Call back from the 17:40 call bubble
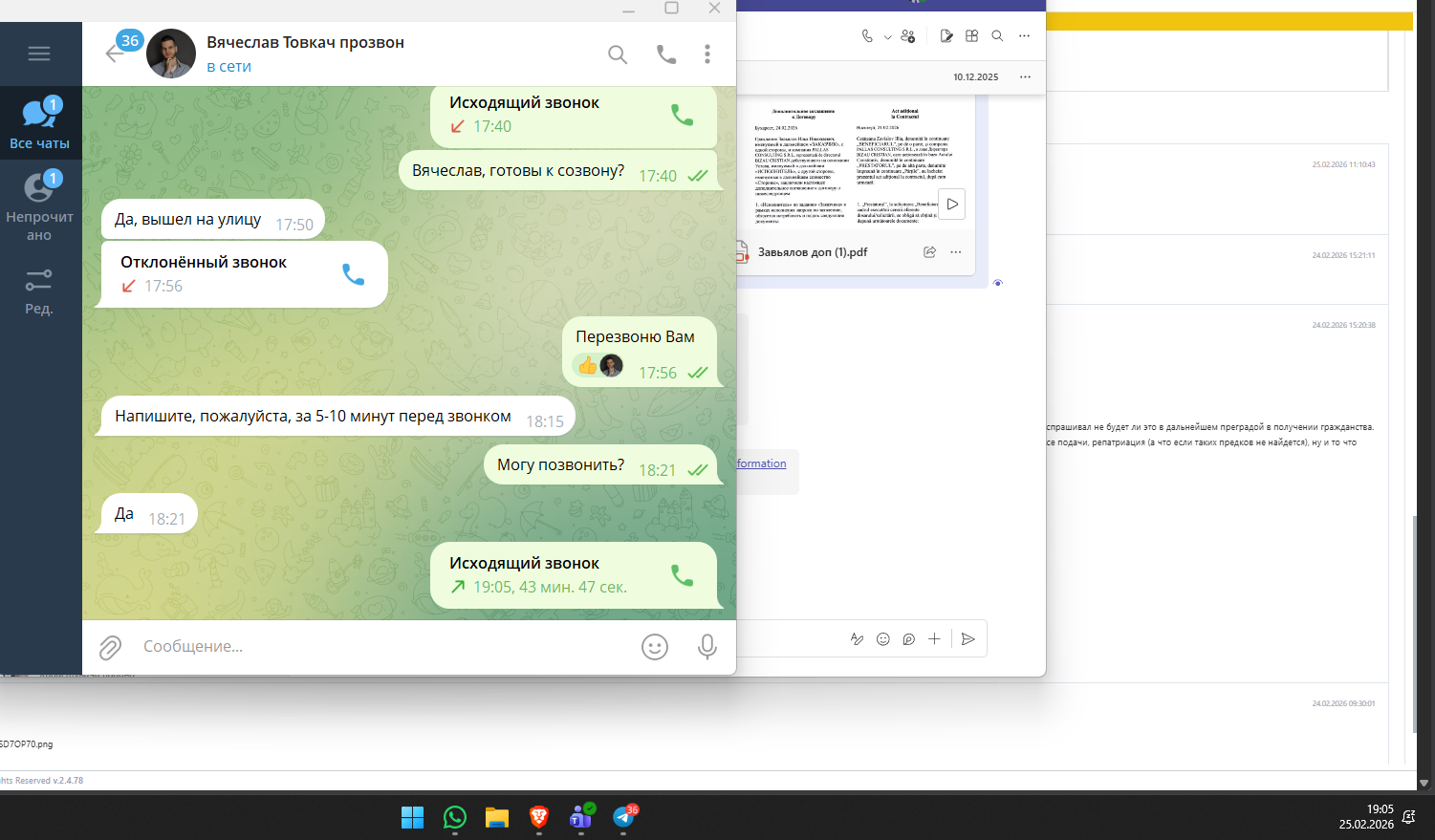This screenshot has height=840, width=1435. click(x=682, y=115)
